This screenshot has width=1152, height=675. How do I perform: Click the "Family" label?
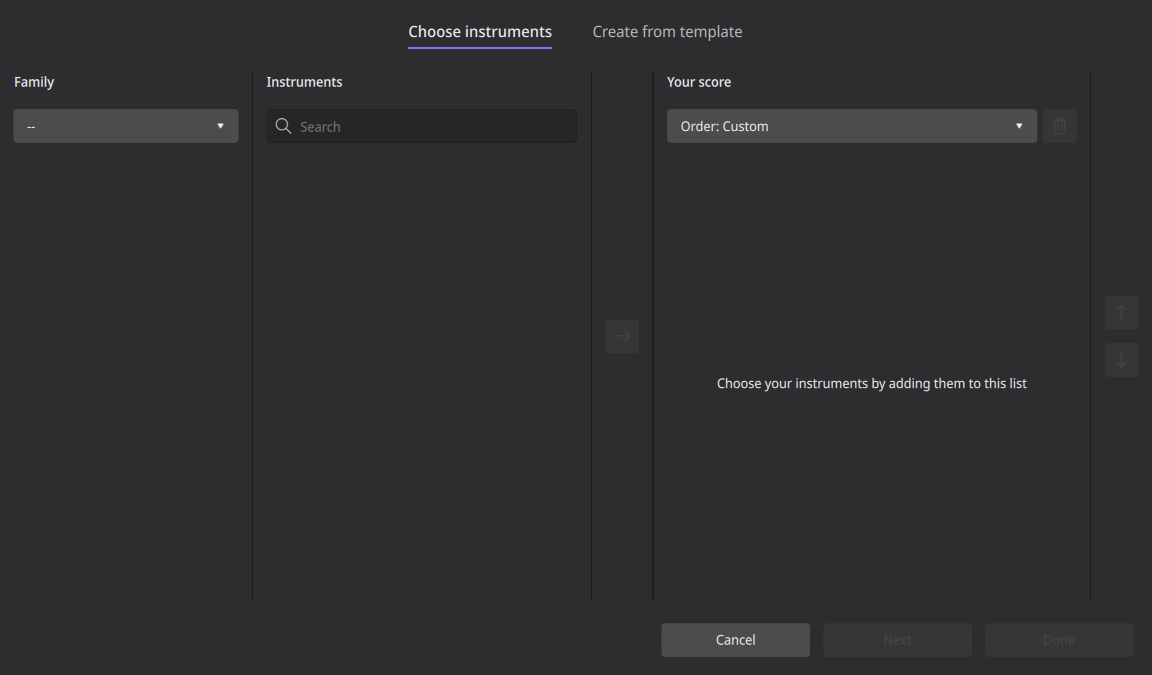34,82
